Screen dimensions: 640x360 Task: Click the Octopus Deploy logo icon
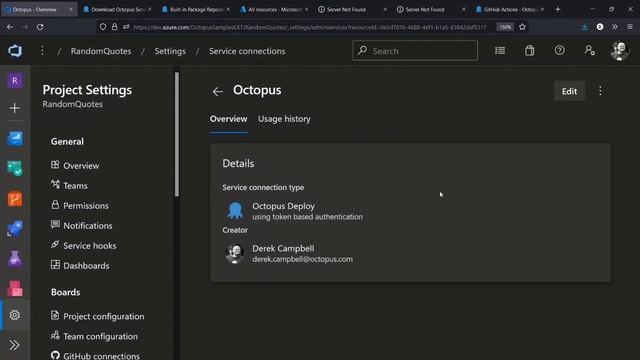pos(235,211)
